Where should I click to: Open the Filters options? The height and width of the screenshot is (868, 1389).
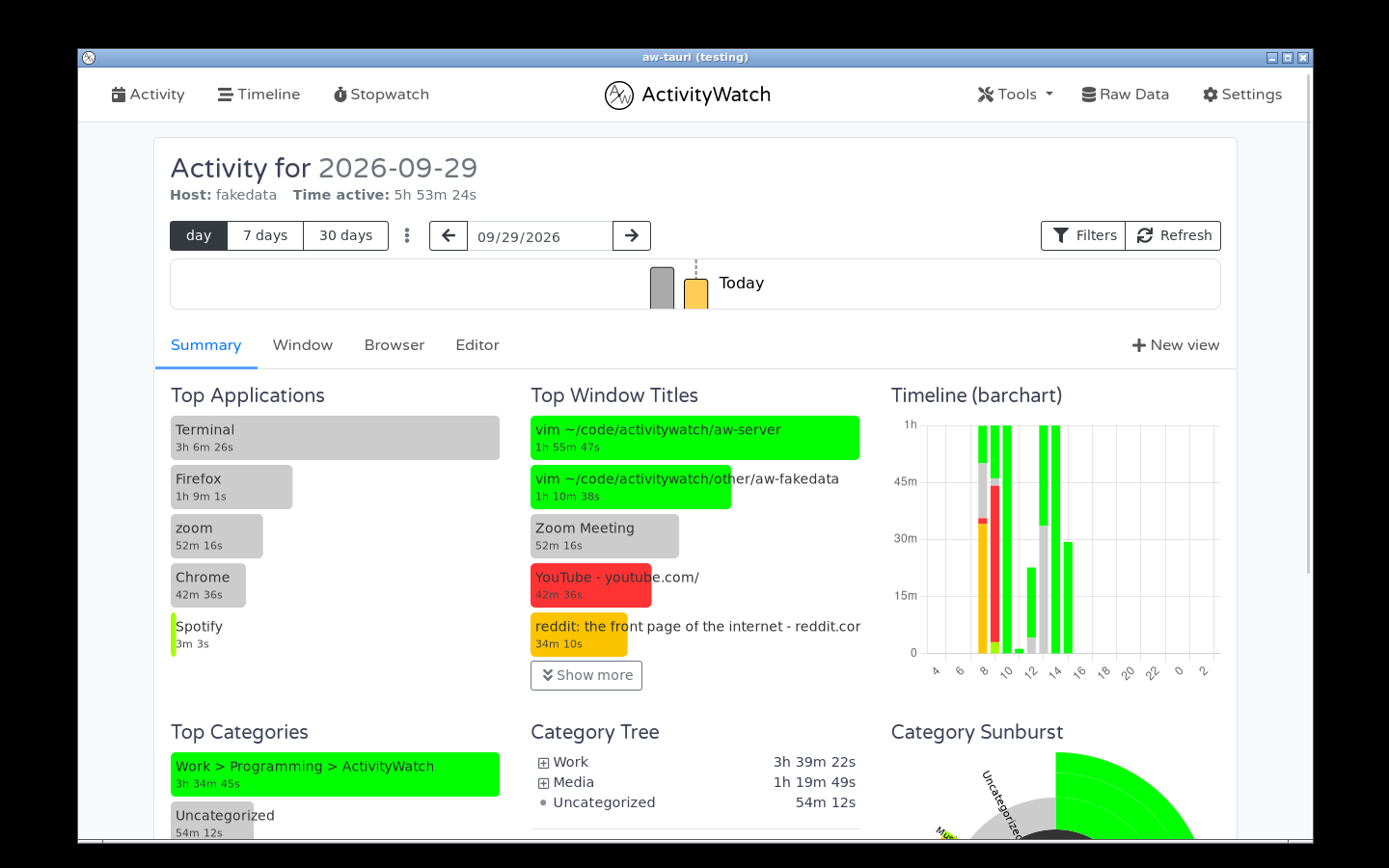pos(1083,235)
